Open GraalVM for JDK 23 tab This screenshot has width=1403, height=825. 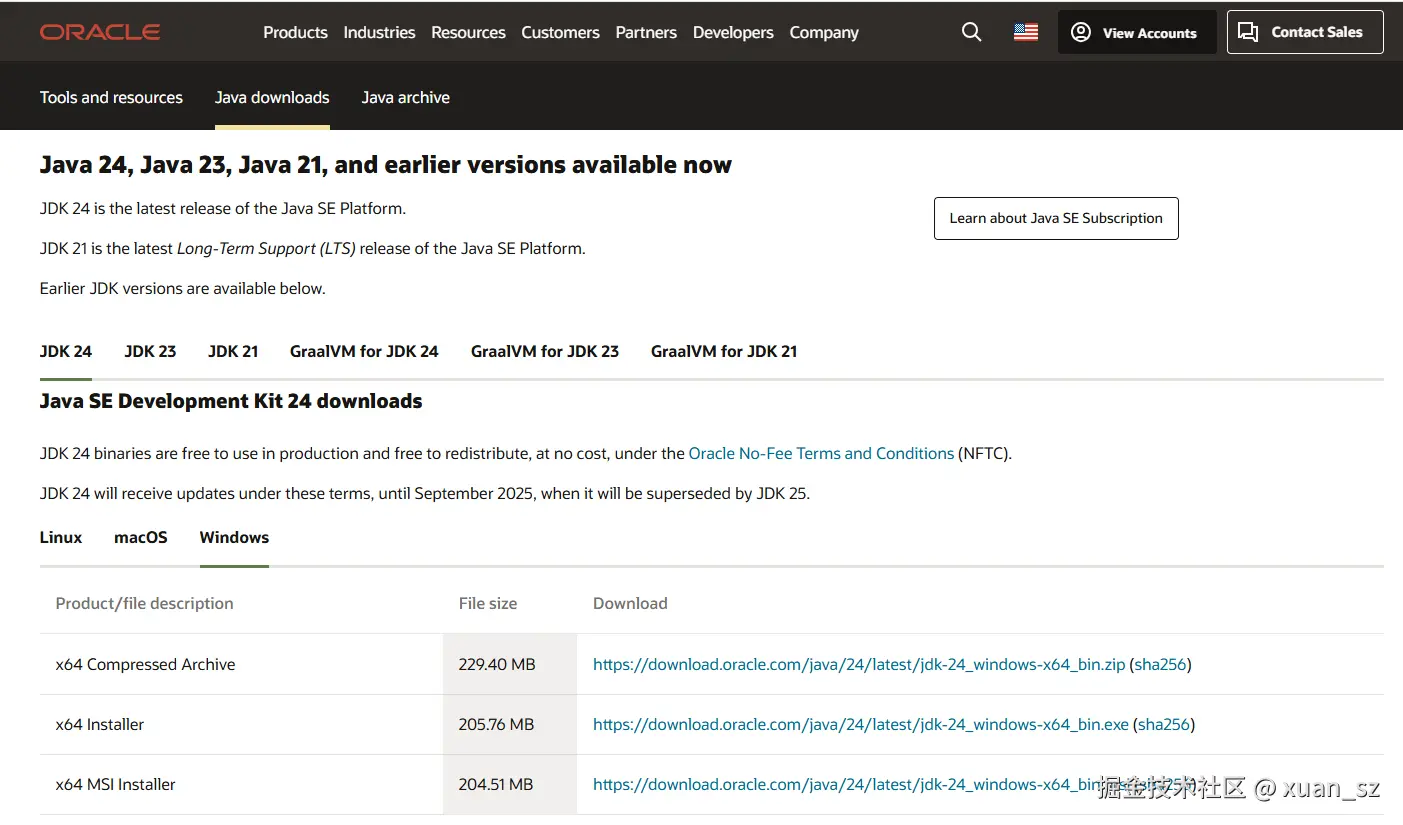(545, 351)
